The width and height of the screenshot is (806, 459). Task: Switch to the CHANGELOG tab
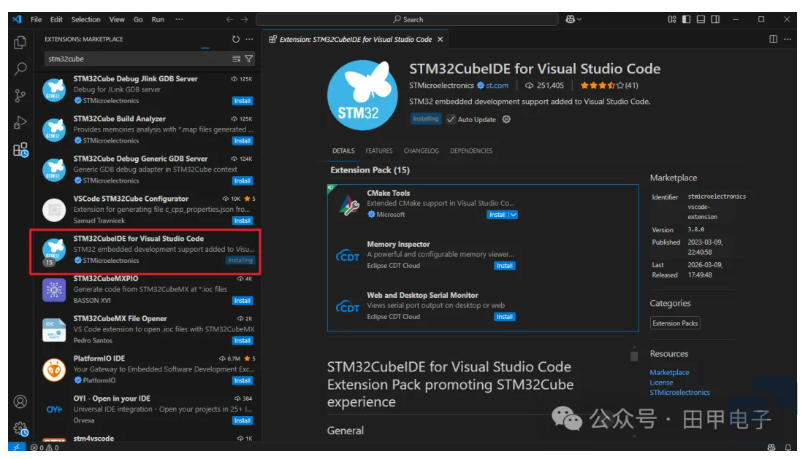point(421,151)
